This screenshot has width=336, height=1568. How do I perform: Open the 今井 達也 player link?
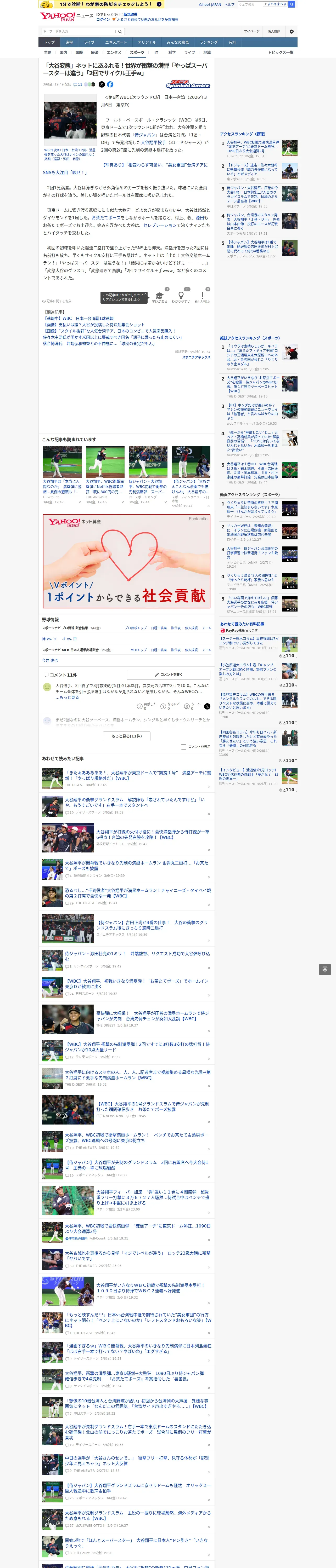tap(50, 660)
